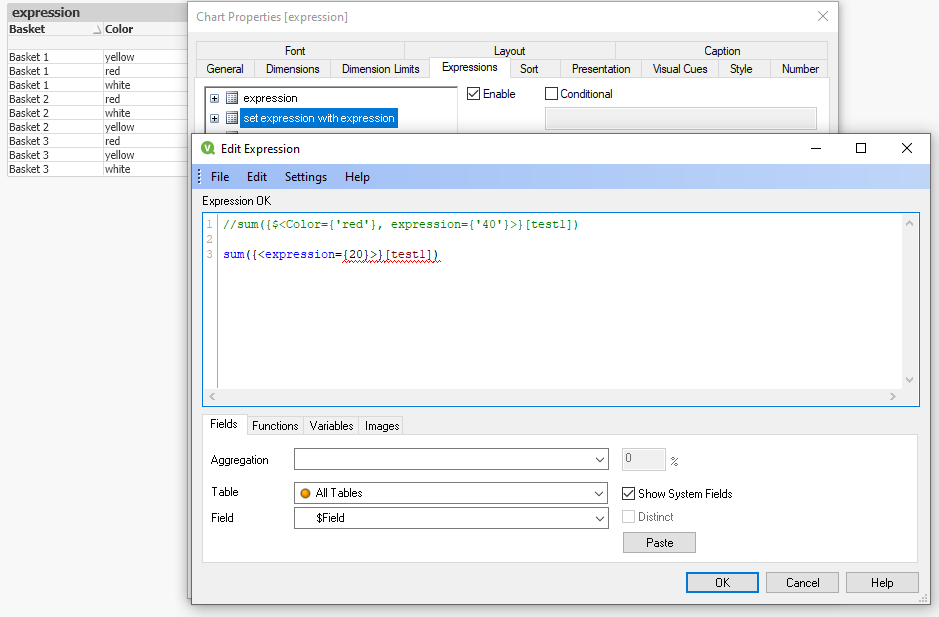Viewport: 939px width, 617px height.
Task: Close the Edit Expression window
Action: point(907,148)
